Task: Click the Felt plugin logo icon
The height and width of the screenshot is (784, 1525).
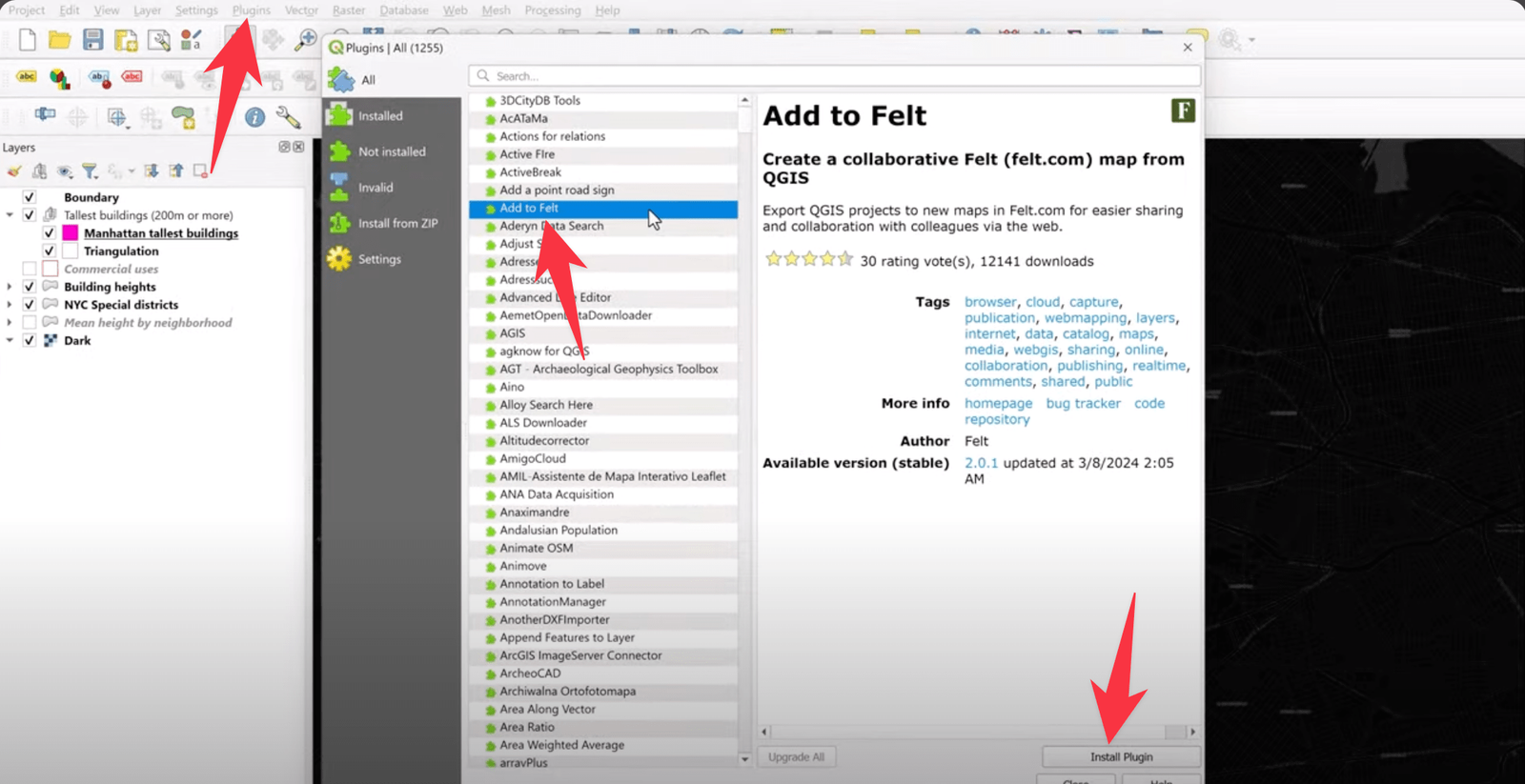Action: (x=1183, y=111)
